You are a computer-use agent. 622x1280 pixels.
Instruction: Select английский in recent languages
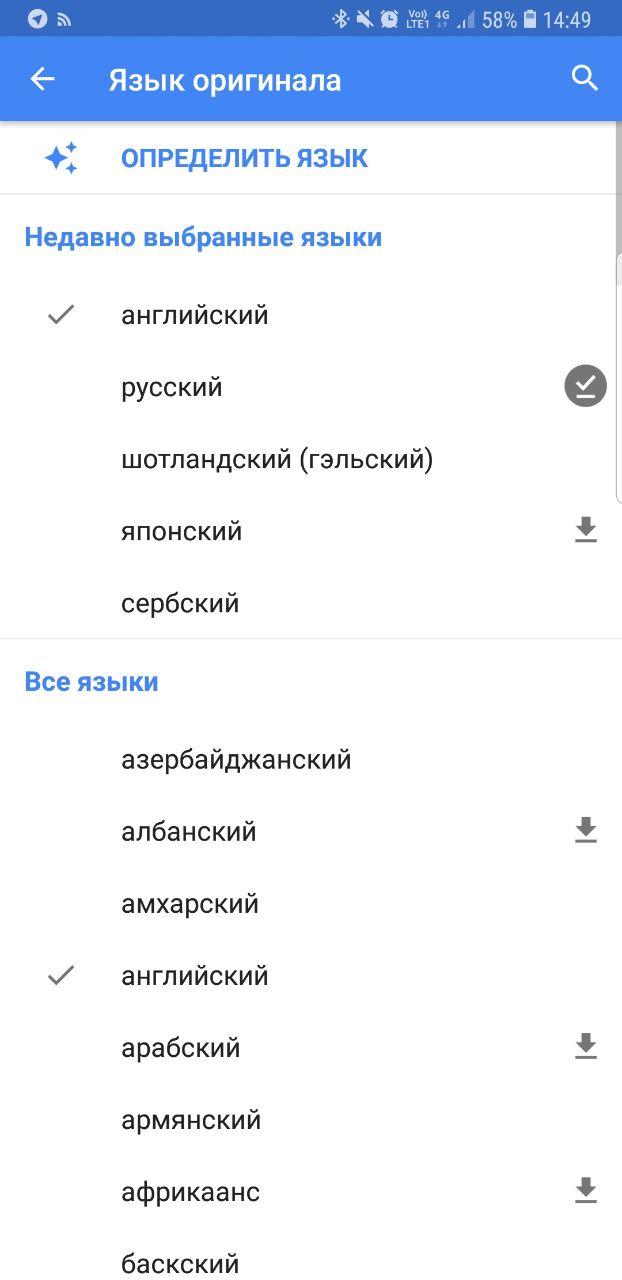[x=195, y=316]
